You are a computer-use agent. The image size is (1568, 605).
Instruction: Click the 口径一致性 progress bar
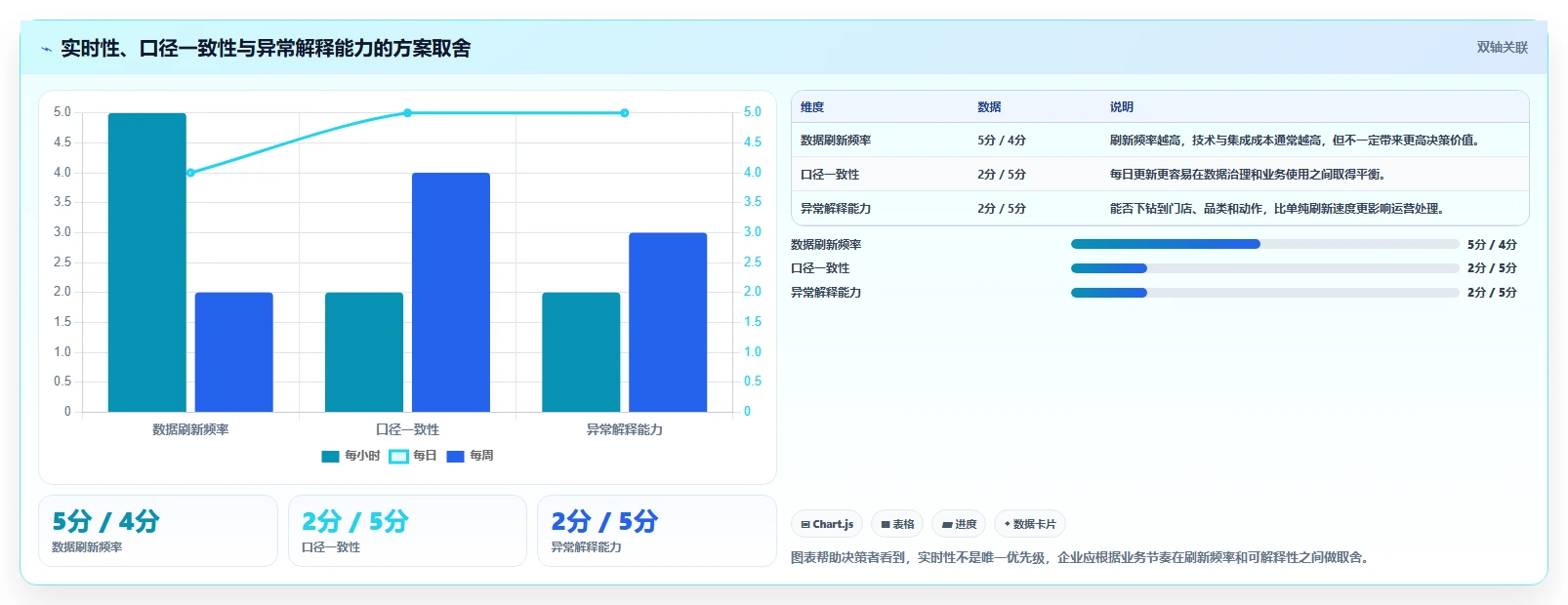coord(1264,268)
